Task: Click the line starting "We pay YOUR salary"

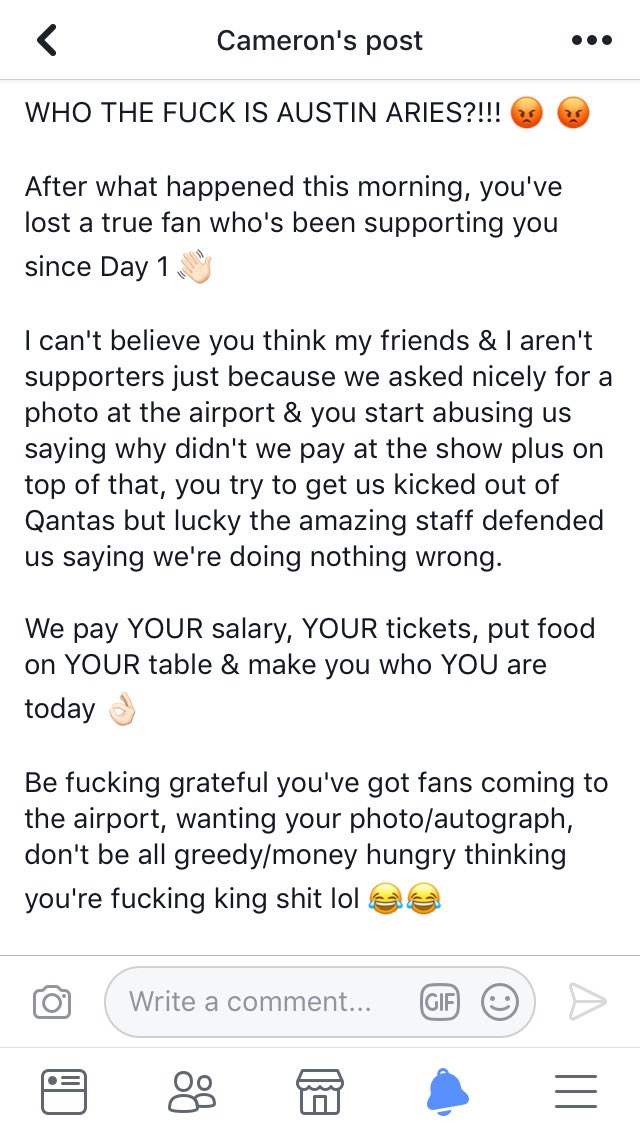Action: click(310, 629)
